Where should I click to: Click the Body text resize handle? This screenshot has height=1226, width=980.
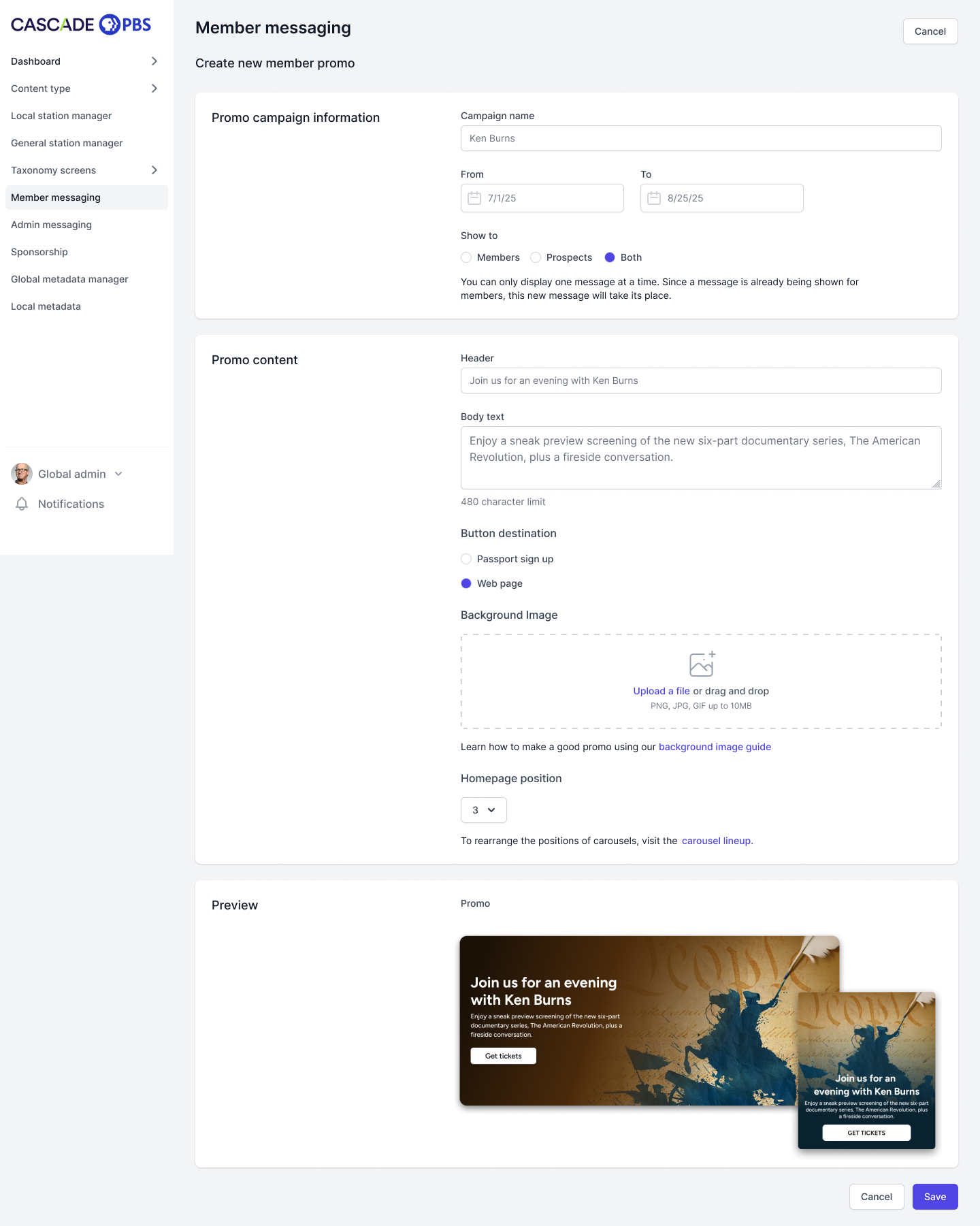coord(936,484)
